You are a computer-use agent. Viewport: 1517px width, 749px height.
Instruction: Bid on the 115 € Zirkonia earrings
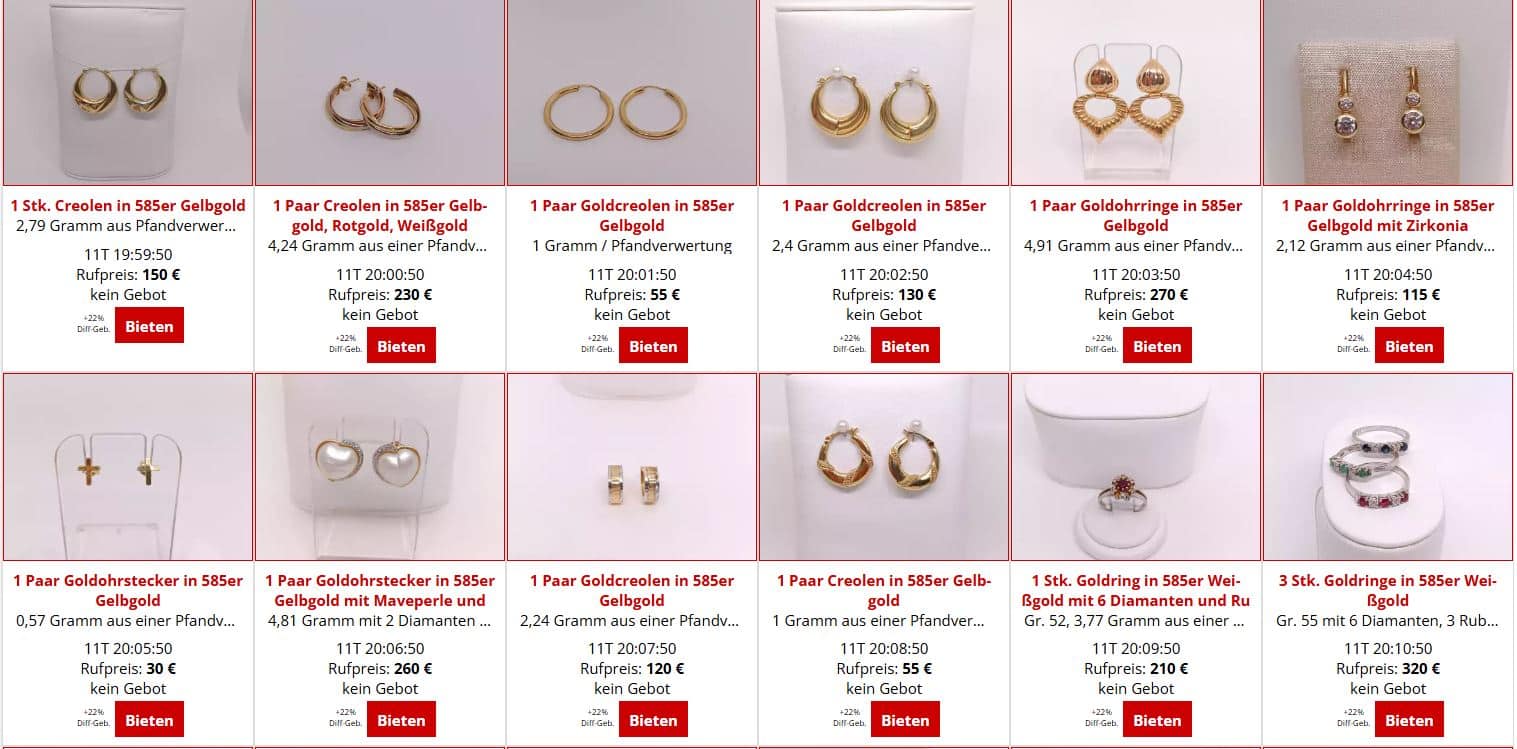pos(1409,346)
